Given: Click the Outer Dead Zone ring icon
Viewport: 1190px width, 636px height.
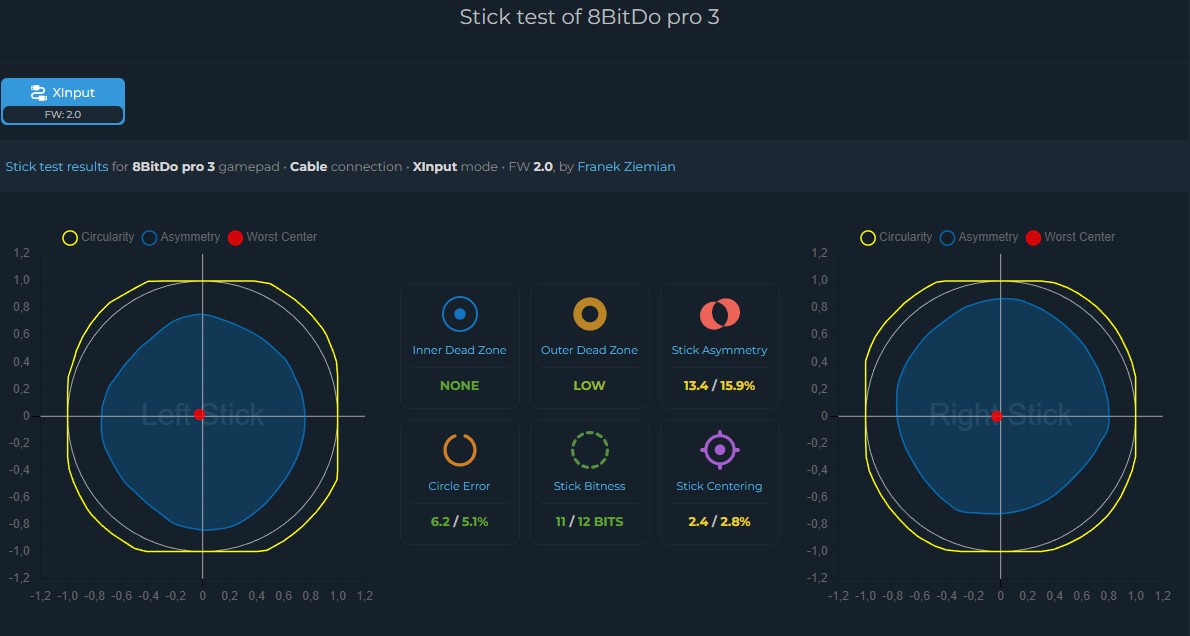Looking at the screenshot, I should pos(590,314).
